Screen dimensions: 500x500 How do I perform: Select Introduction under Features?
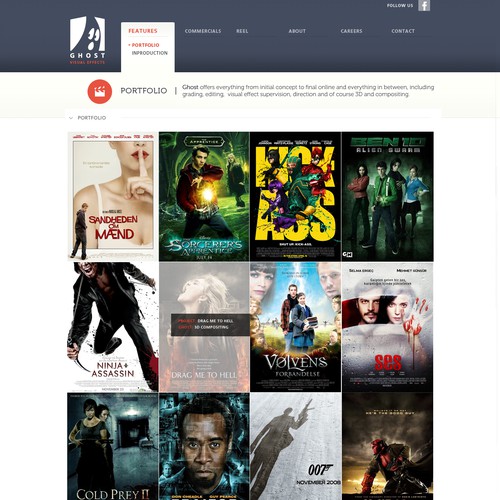point(149,53)
